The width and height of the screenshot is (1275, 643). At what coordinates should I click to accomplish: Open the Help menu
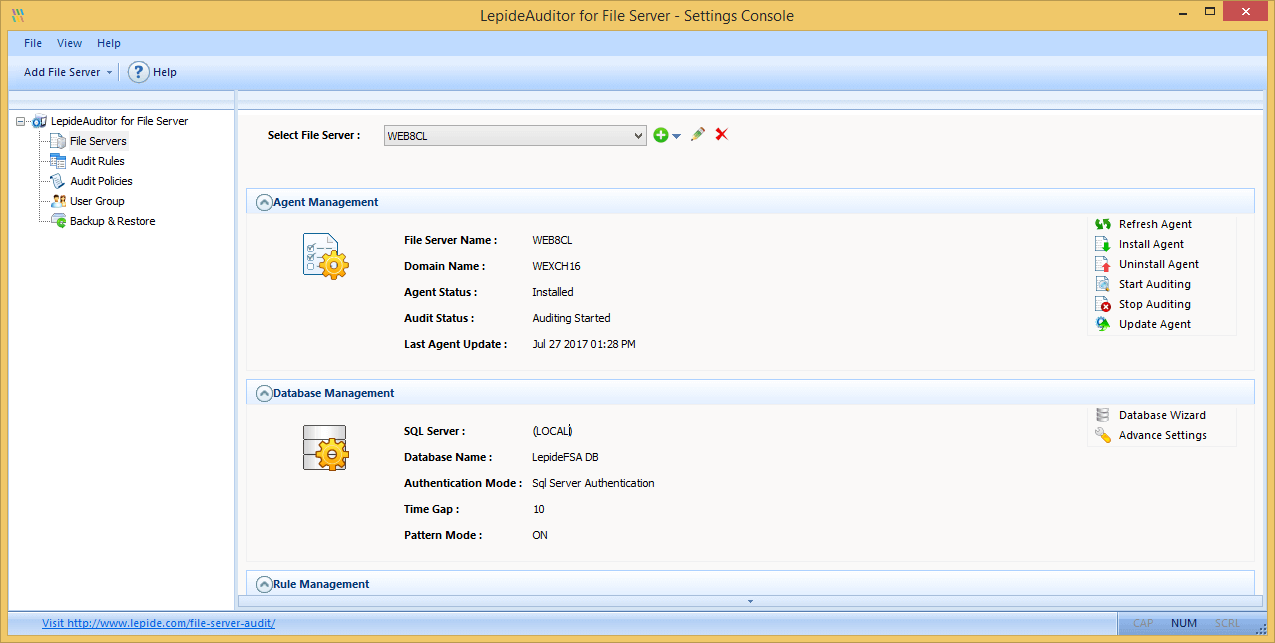click(109, 43)
